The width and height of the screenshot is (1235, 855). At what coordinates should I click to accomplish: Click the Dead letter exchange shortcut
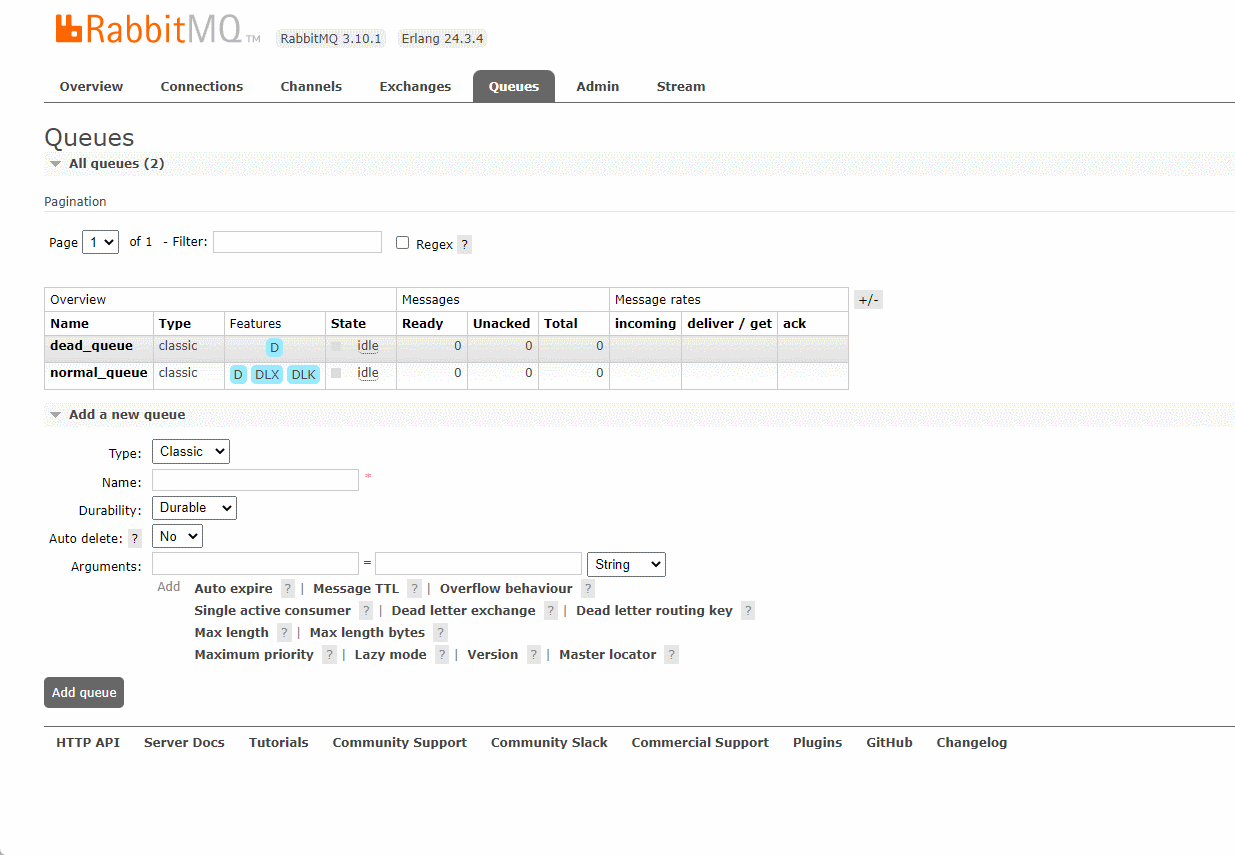pos(463,610)
